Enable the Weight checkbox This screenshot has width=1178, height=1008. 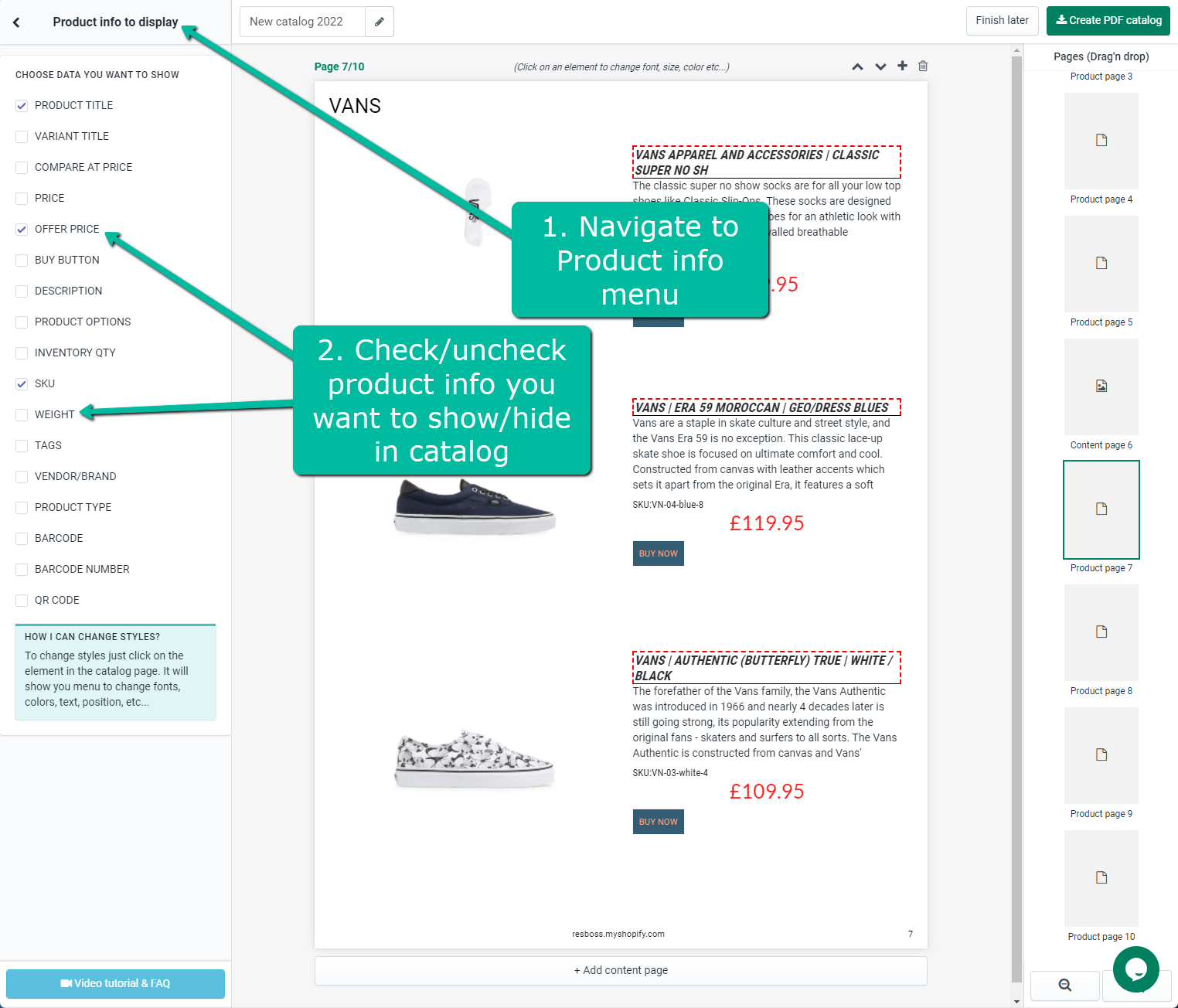tap(22, 415)
